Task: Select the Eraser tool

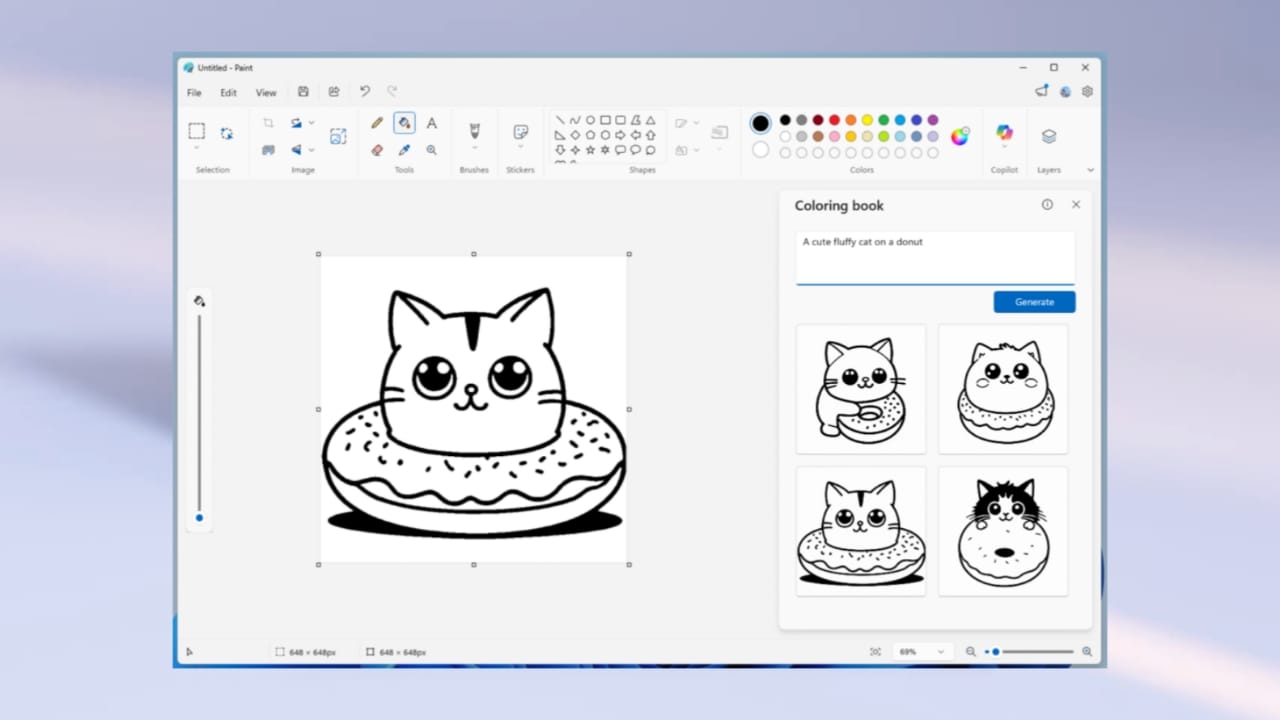Action: click(x=377, y=150)
